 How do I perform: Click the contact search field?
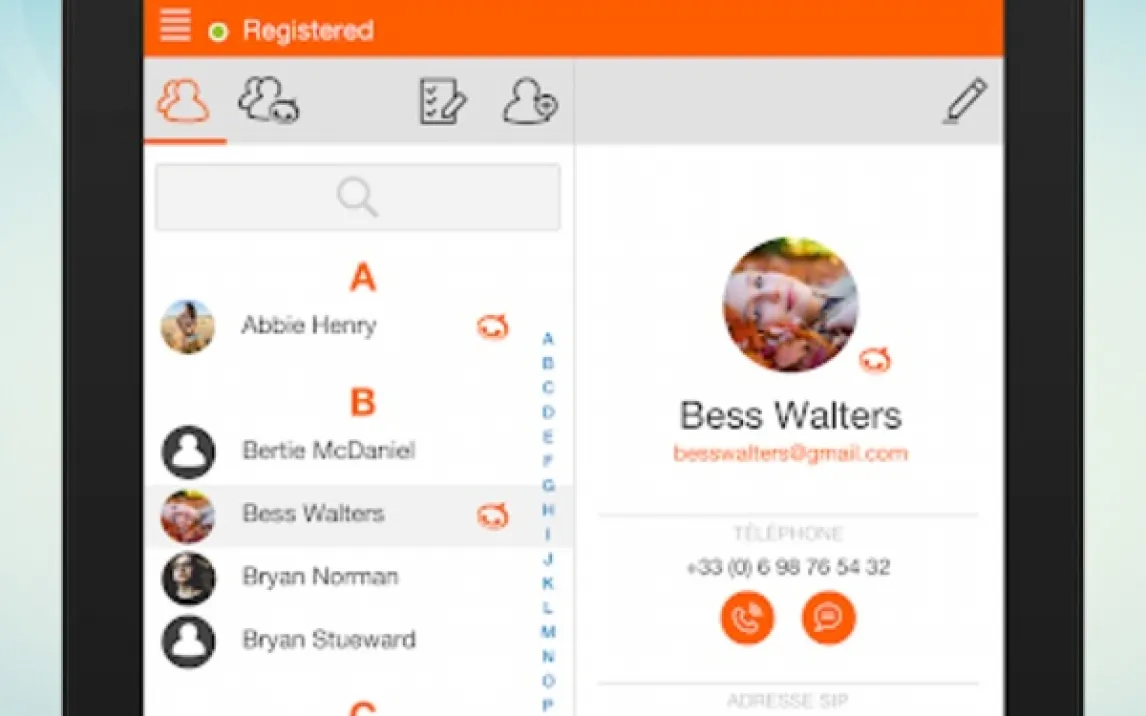click(358, 197)
